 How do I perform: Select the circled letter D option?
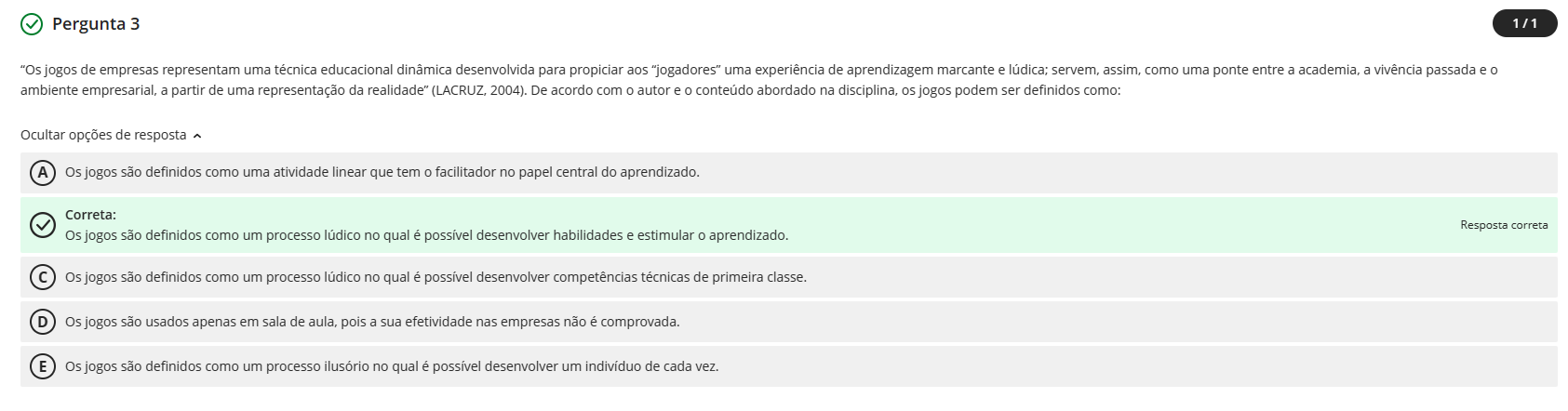click(42, 322)
